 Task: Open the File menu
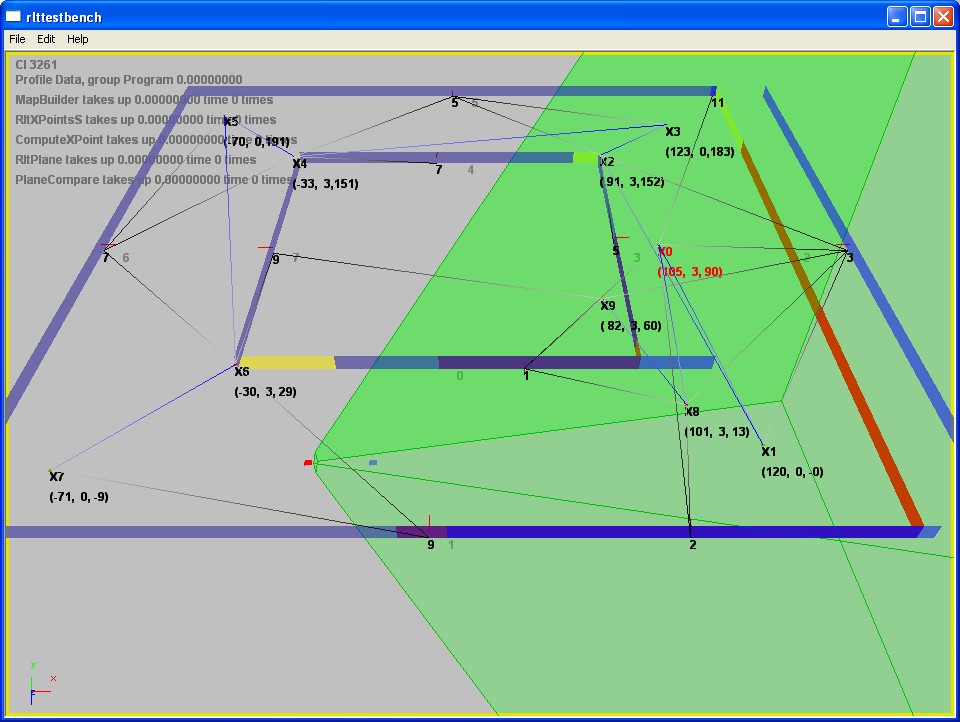coord(17,39)
